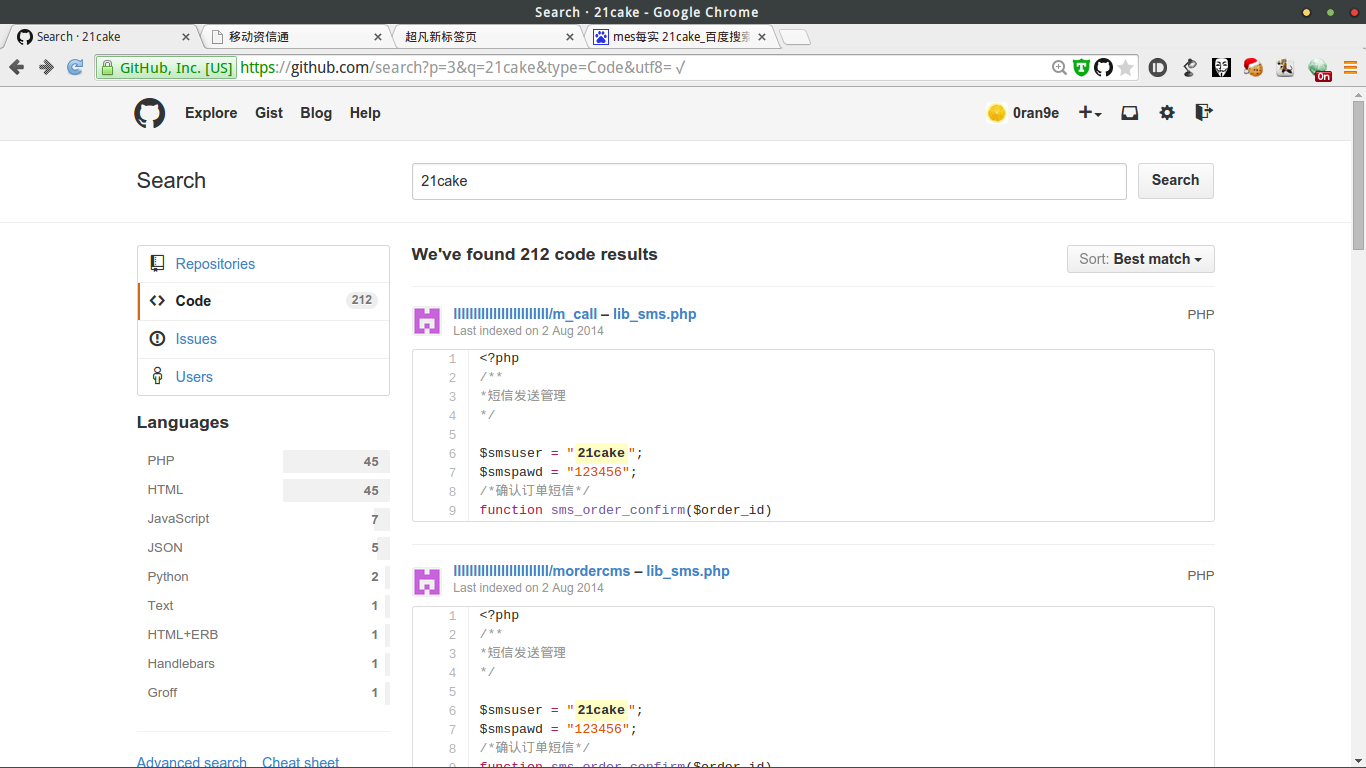
Task: Open Gist in GitHub header
Action: click(269, 113)
